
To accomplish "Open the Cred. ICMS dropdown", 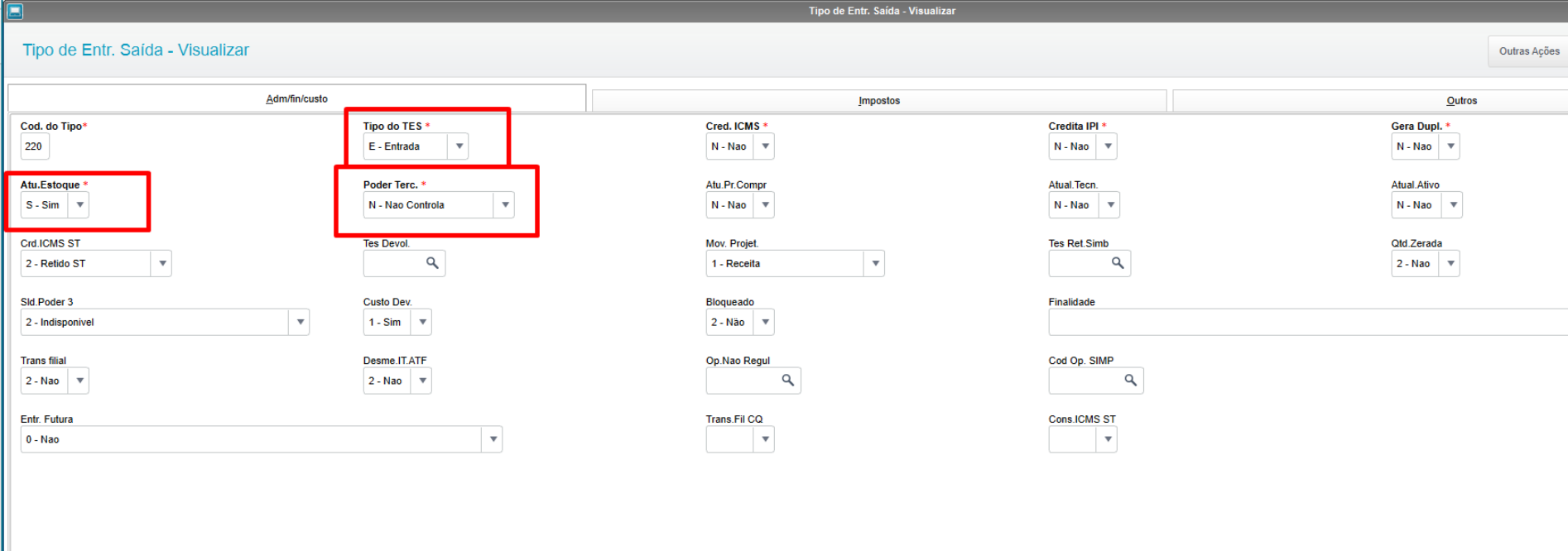I will (x=765, y=146).
